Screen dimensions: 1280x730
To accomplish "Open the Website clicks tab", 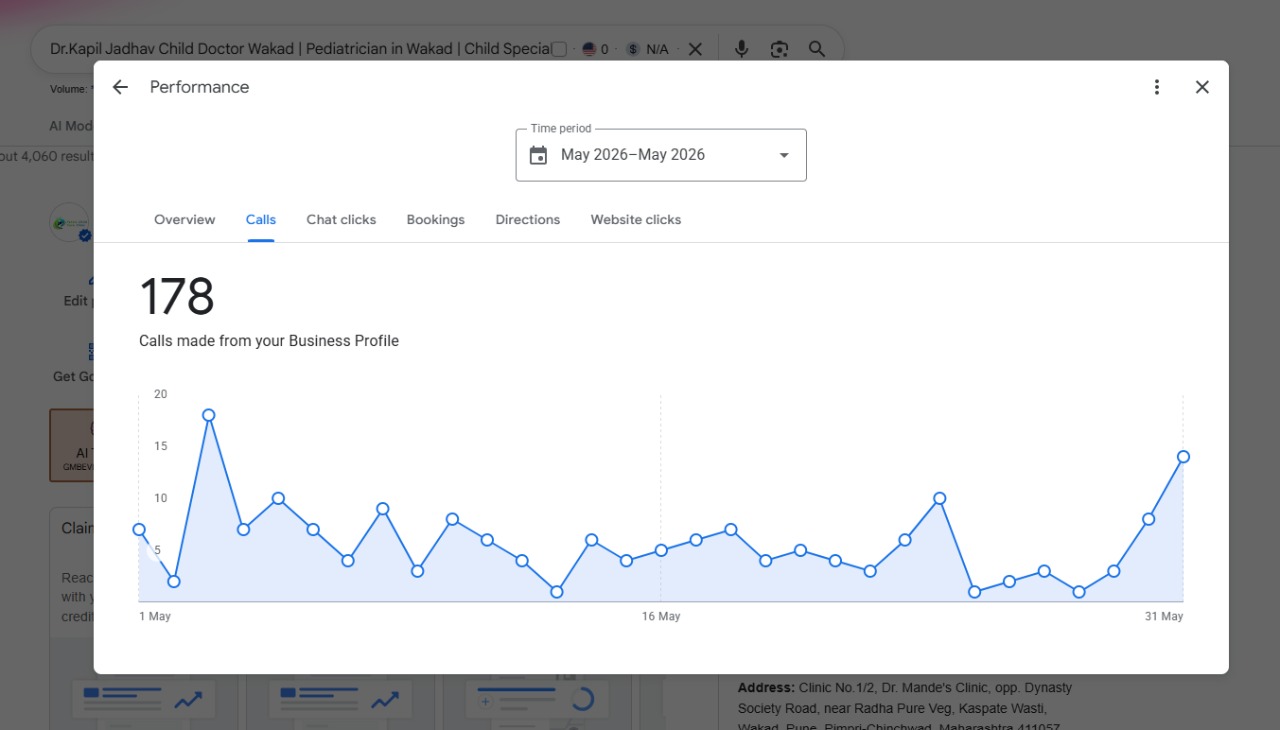I will click(x=635, y=220).
